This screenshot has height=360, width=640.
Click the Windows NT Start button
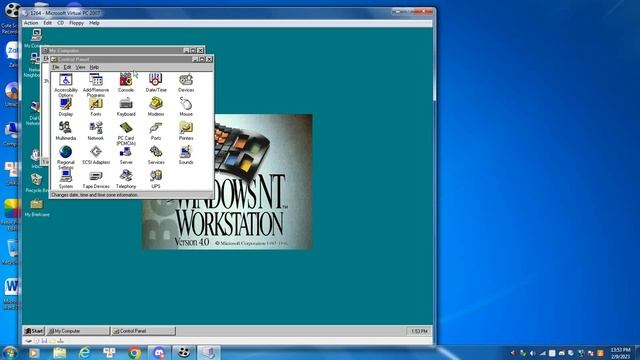point(34,331)
